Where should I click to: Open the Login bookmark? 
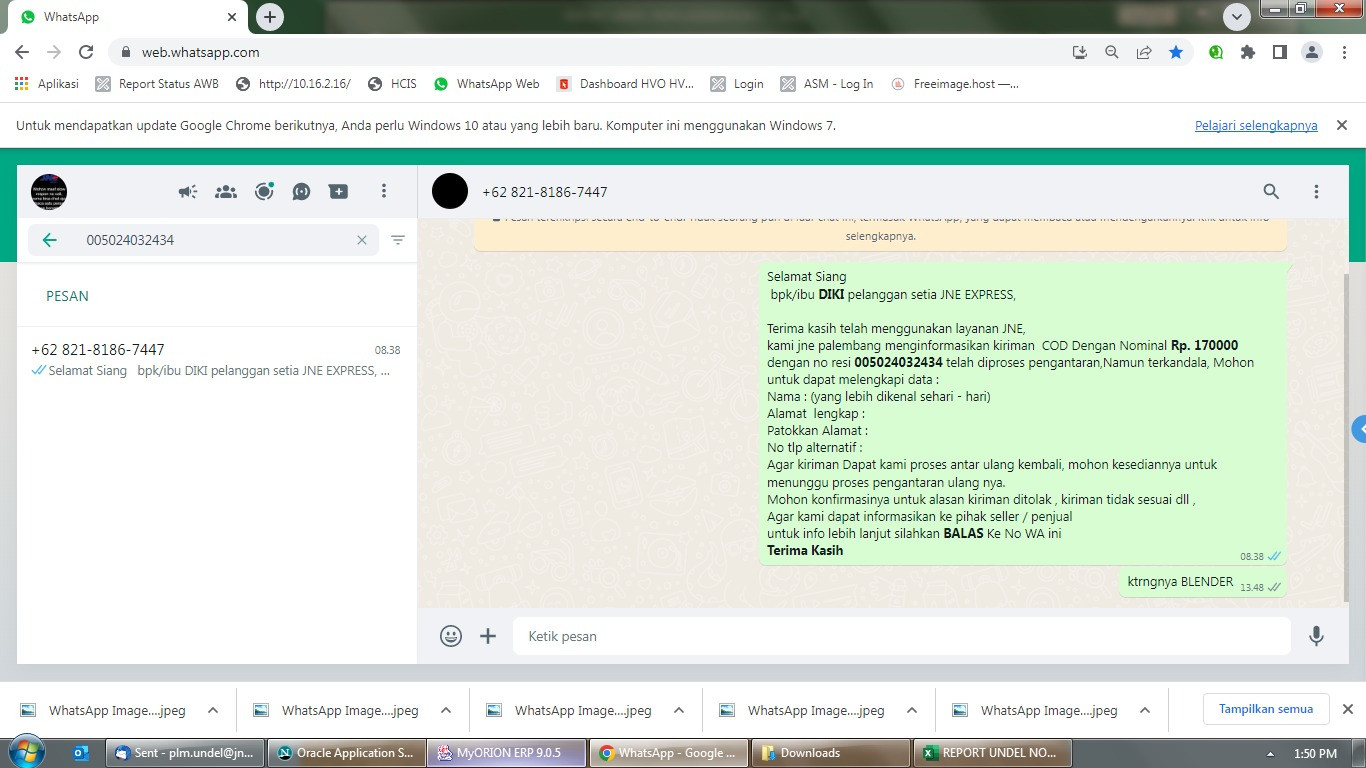click(737, 84)
